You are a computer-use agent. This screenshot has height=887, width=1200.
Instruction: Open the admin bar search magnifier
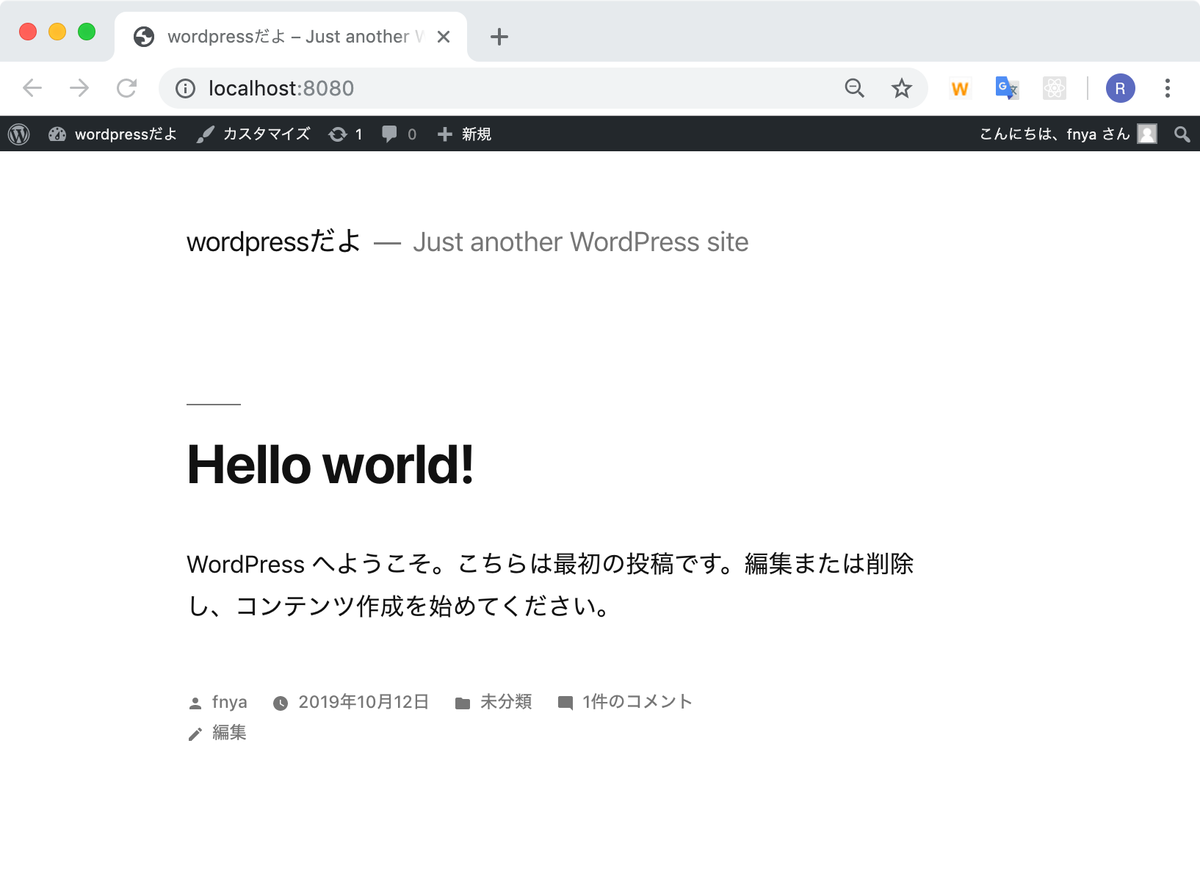(x=1182, y=134)
